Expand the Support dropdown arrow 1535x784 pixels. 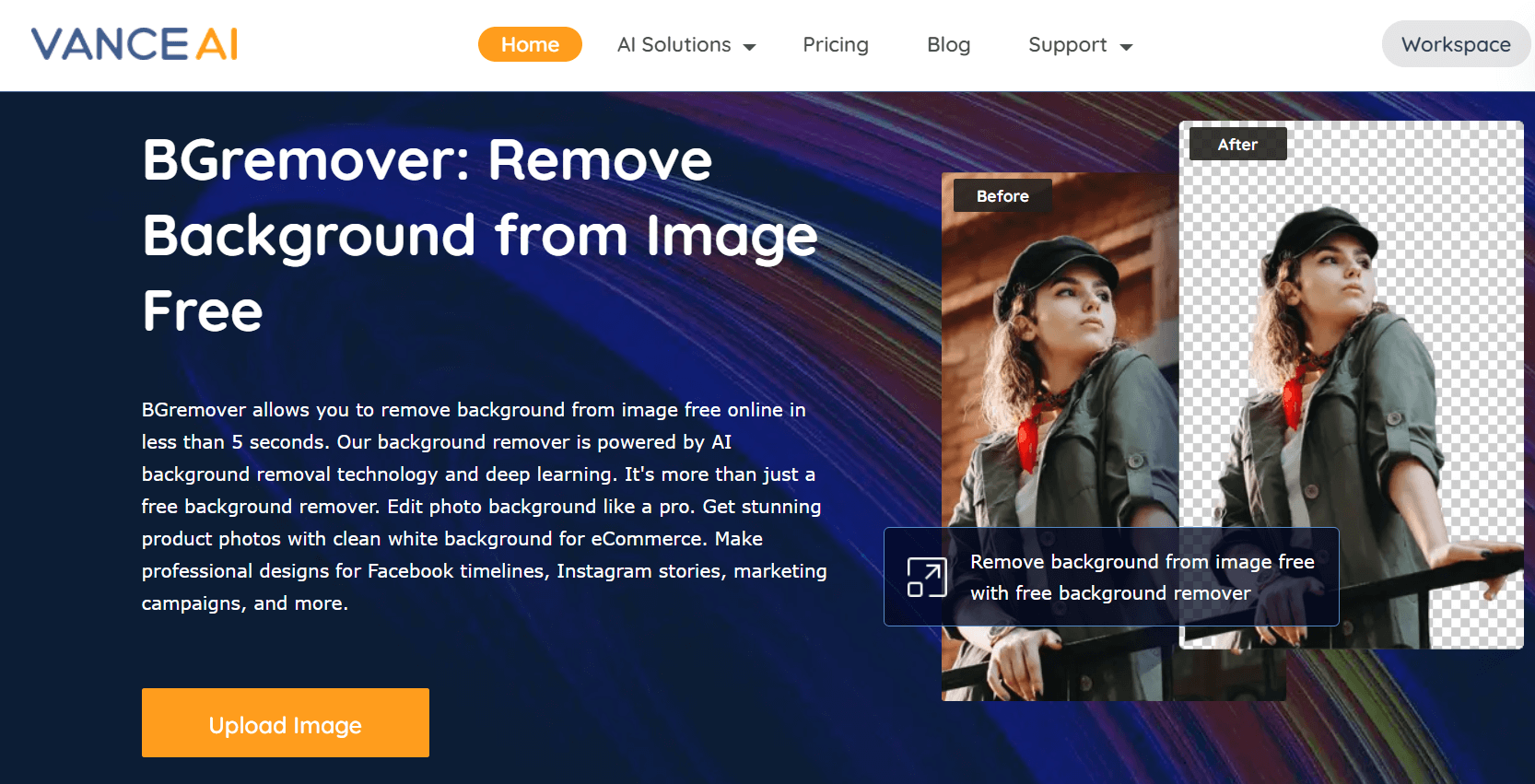coord(1126,47)
